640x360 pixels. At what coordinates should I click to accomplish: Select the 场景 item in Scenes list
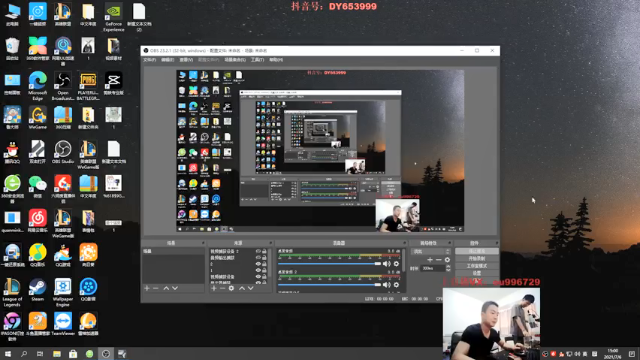pyautogui.click(x=173, y=251)
